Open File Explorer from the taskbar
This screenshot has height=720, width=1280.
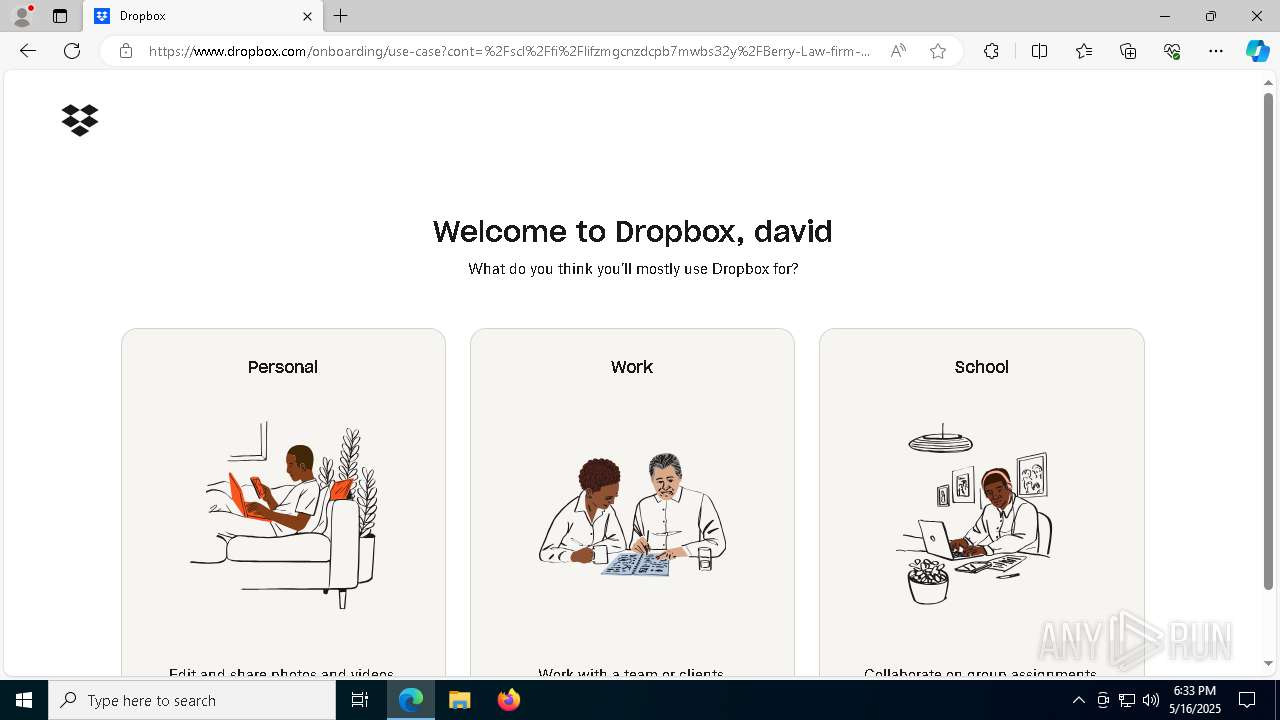point(459,700)
